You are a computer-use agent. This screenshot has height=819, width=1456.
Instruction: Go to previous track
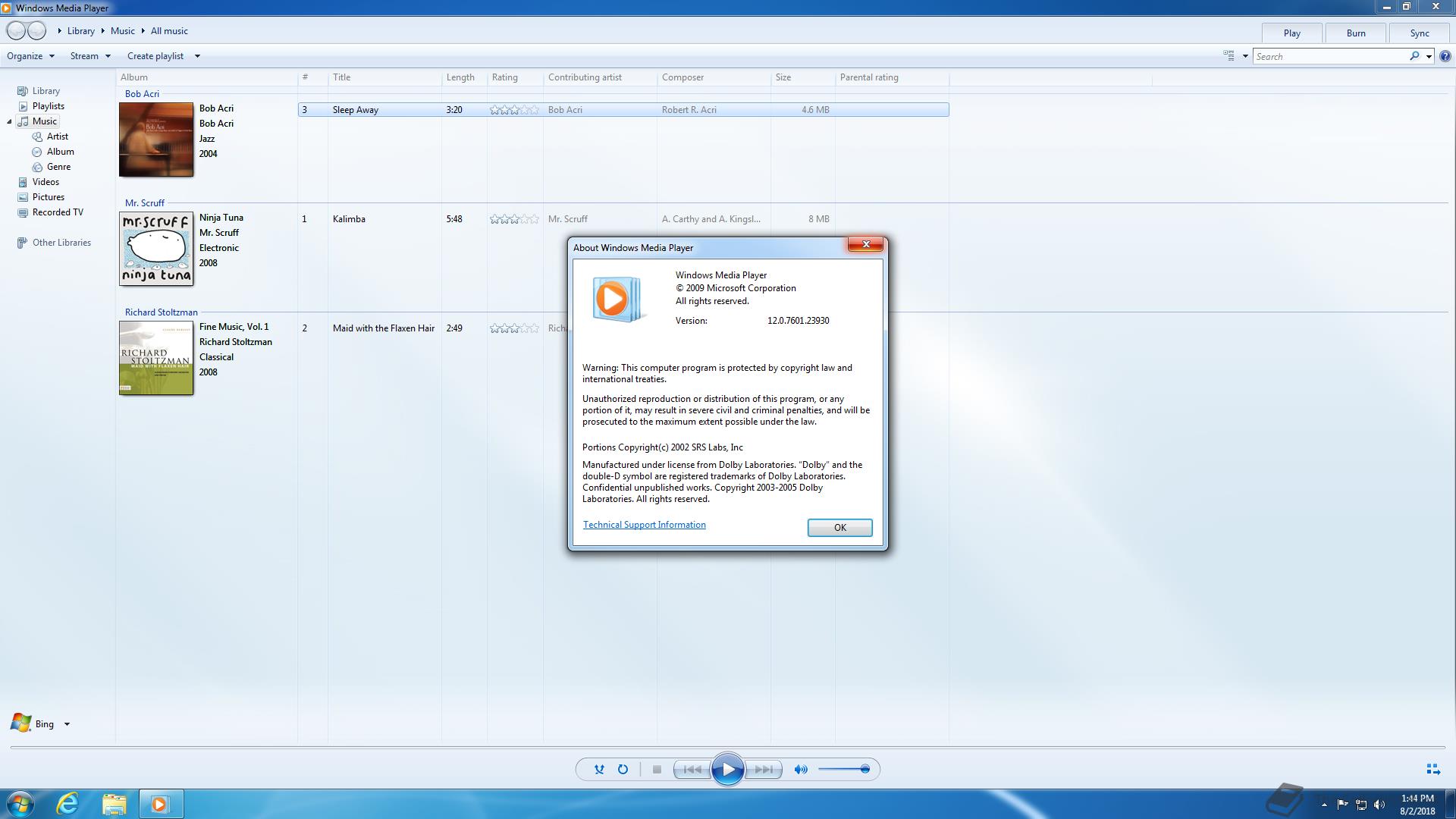pos(692,769)
